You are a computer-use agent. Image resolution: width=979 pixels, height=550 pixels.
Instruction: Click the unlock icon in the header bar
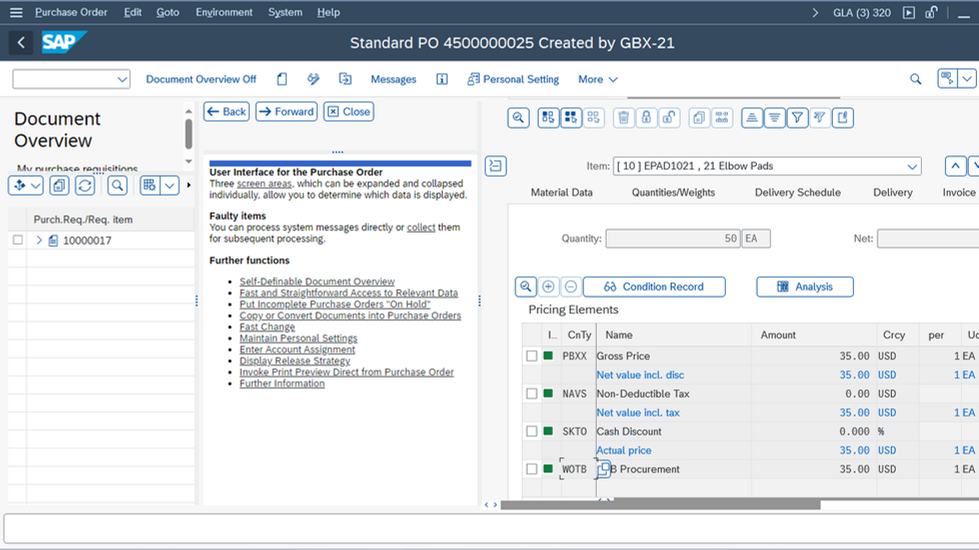(932, 12)
